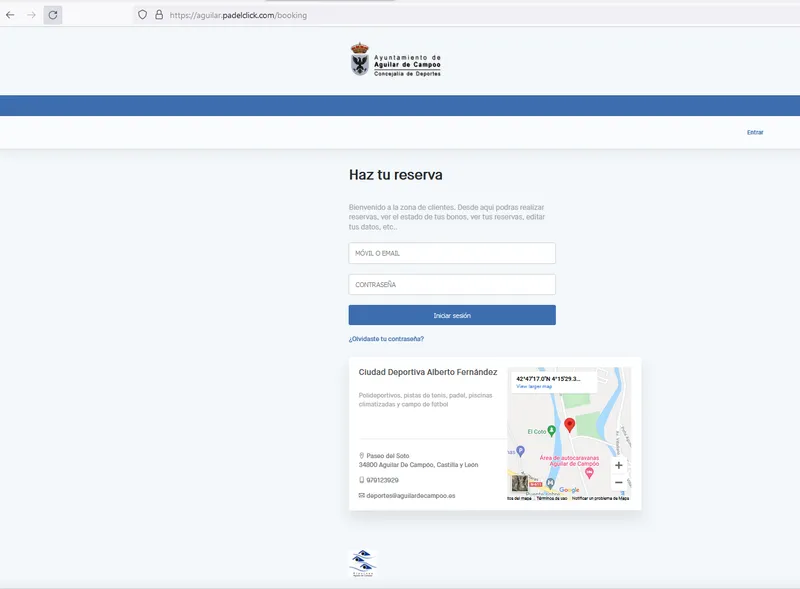This screenshot has width=800, height=589.
Task: Click the Paseo del Soto address text
Action: pyautogui.click(x=388, y=456)
